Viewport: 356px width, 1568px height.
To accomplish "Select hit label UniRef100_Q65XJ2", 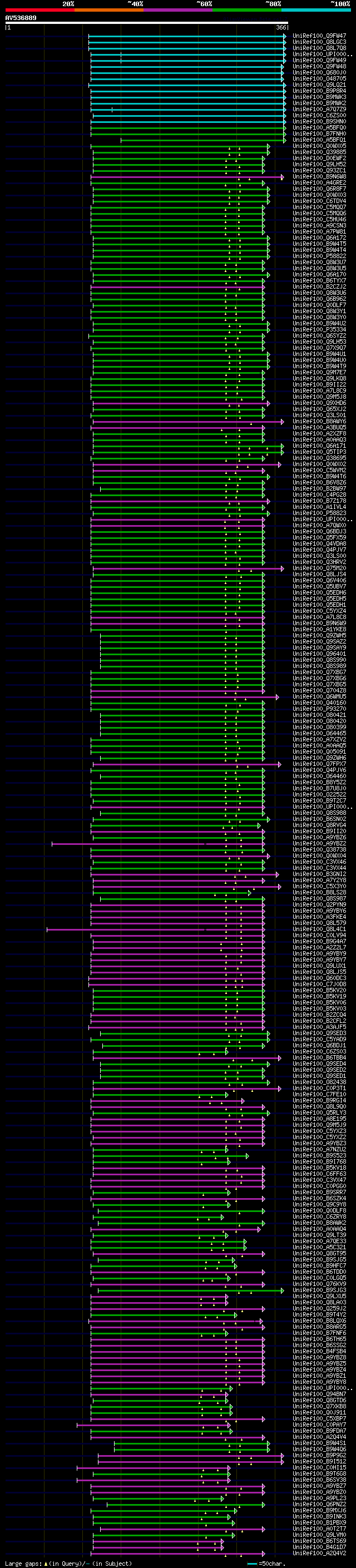I will 319,409.
